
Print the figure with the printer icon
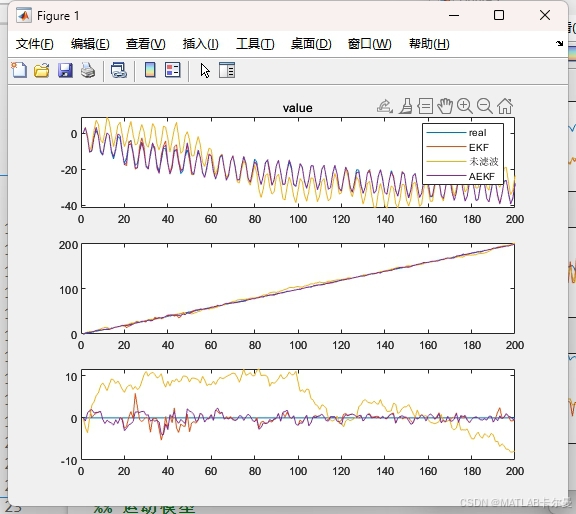pos(88,70)
